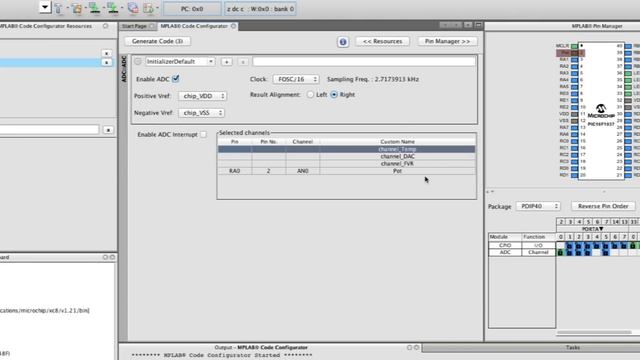
Task: Click the PC: 0x0 status field
Action: pos(192,9)
